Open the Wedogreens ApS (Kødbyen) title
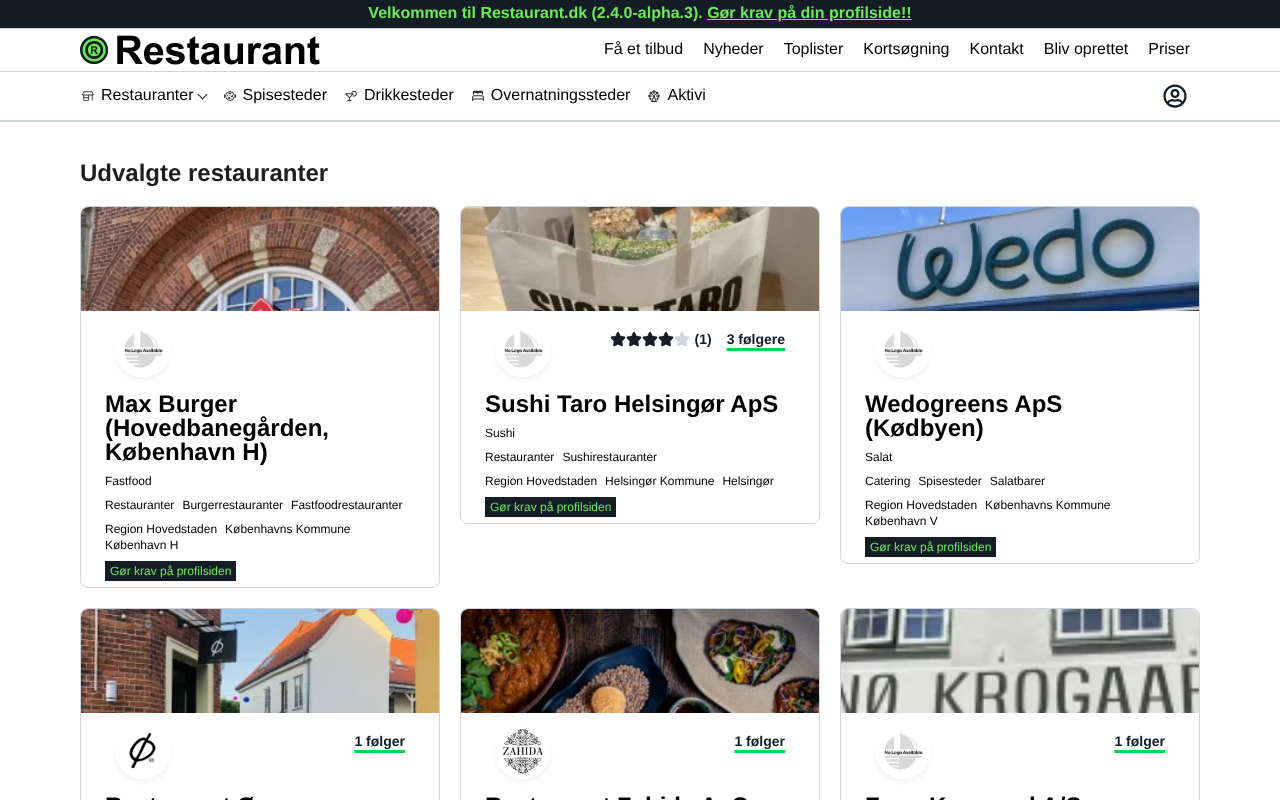The image size is (1280, 800). tap(963, 416)
